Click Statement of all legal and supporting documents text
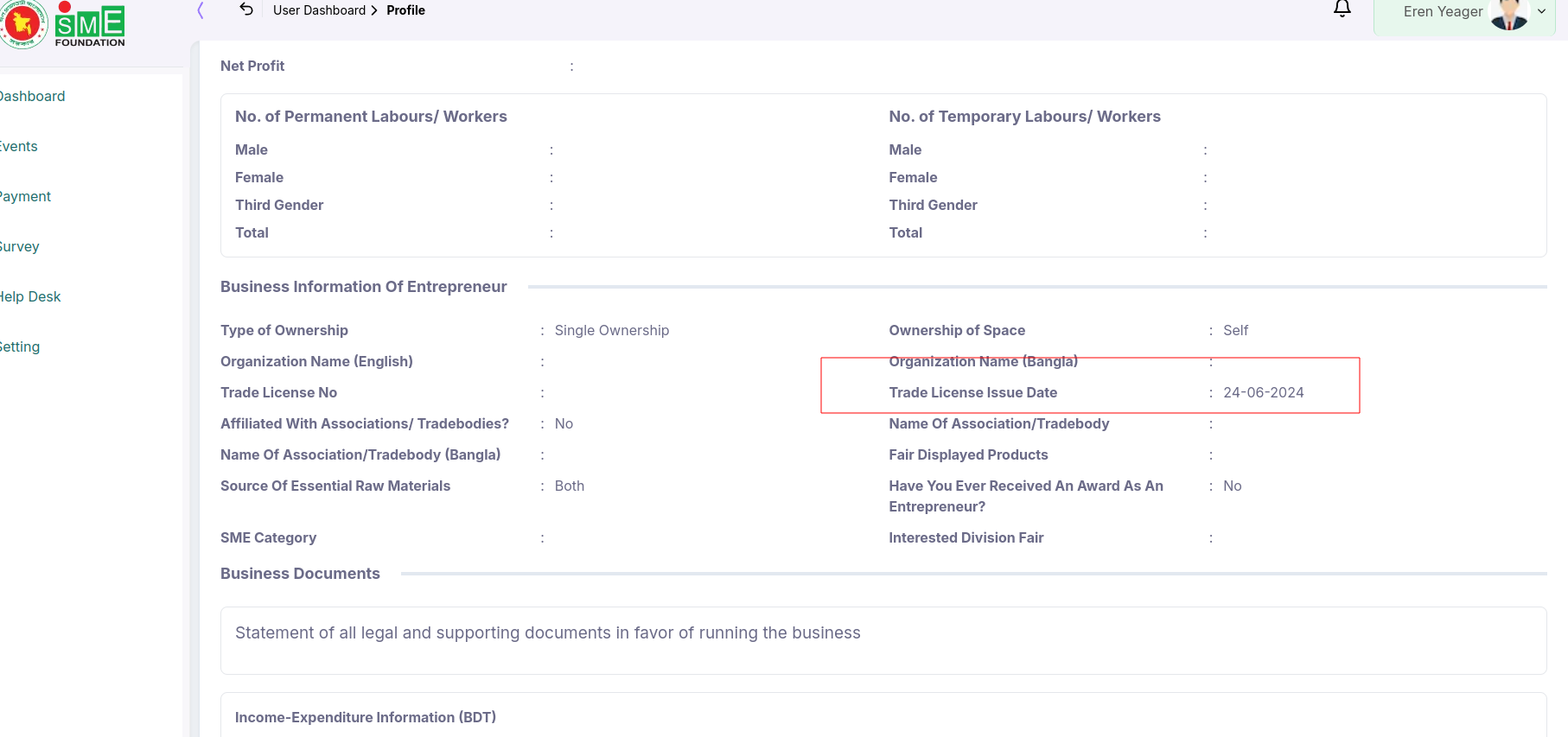Screen dimensions: 1568x737 pos(547,632)
